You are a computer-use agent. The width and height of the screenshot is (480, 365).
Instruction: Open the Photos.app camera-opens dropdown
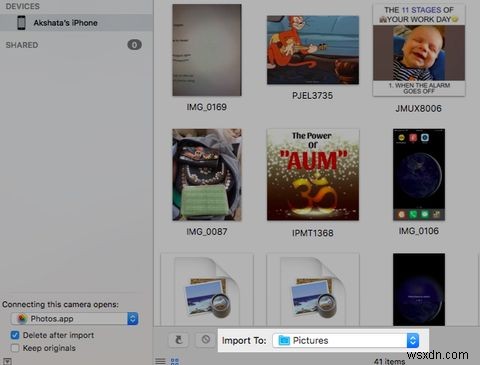click(x=75, y=319)
